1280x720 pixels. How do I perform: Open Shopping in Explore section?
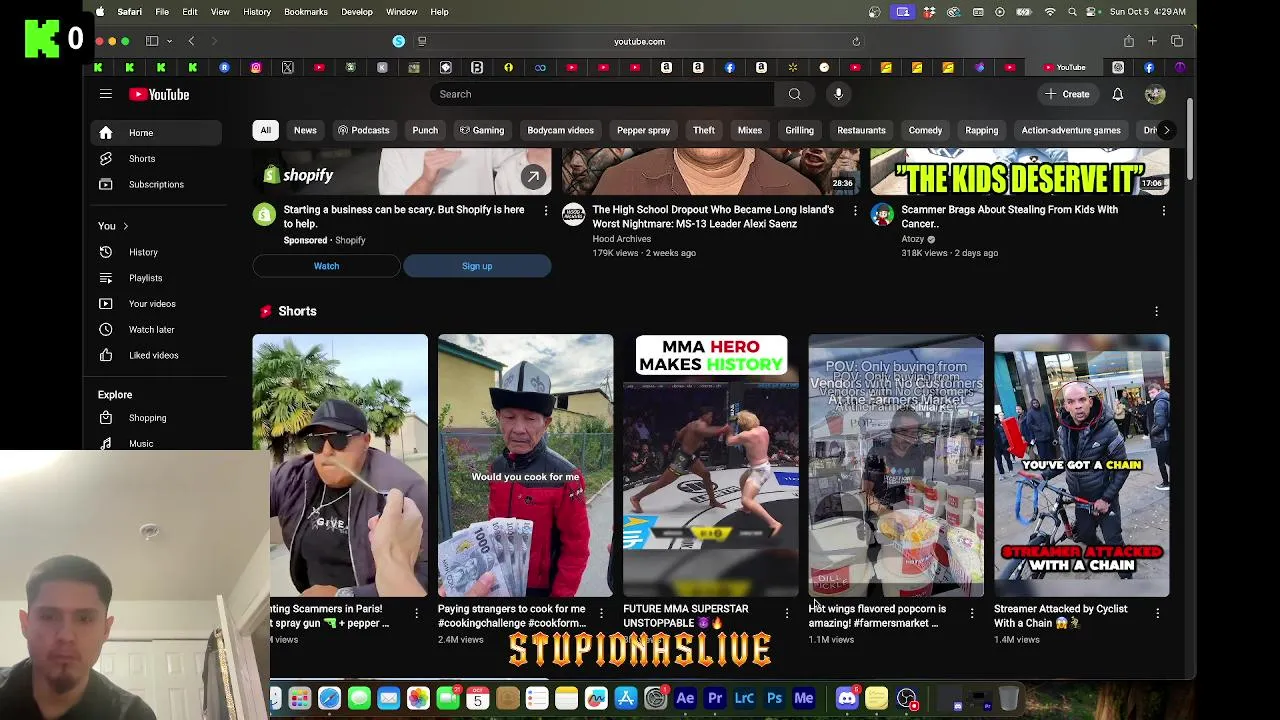click(x=147, y=418)
